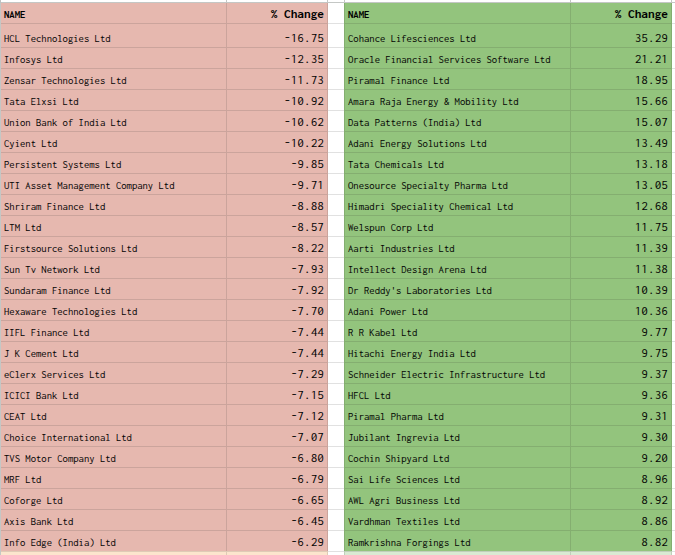The height and width of the screenshot is (555, 675).
Task: Click the Infosys Ltd name cell
Action: coord(113,59)
